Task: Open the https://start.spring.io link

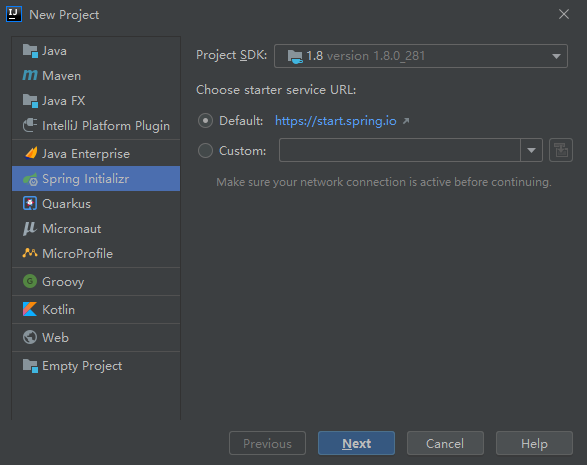Action: coord(336,121)
